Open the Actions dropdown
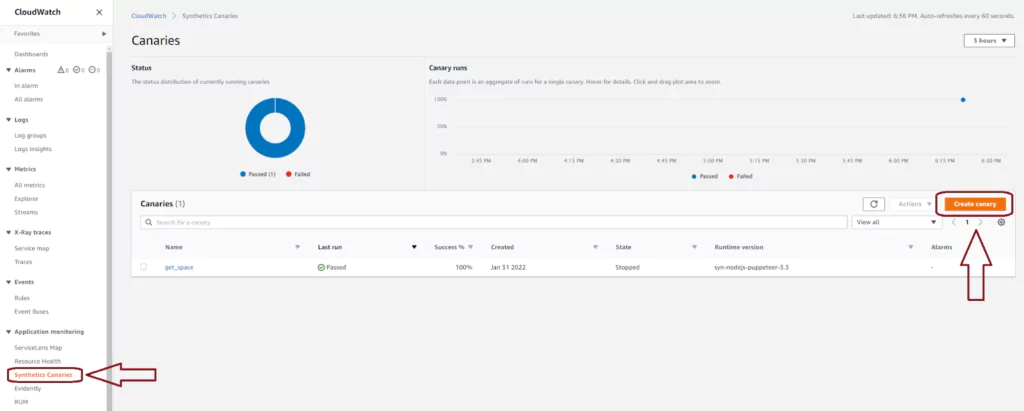 coord(914,205)
